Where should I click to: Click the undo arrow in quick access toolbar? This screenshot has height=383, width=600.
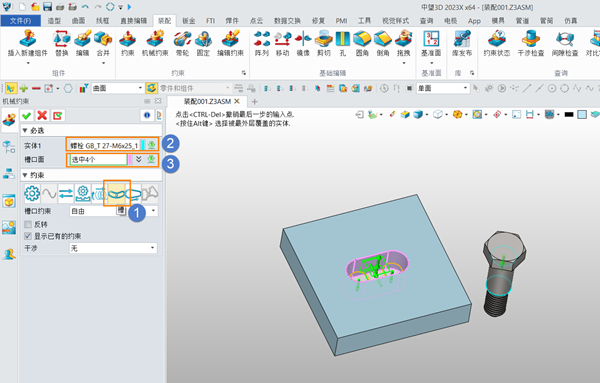85,7
